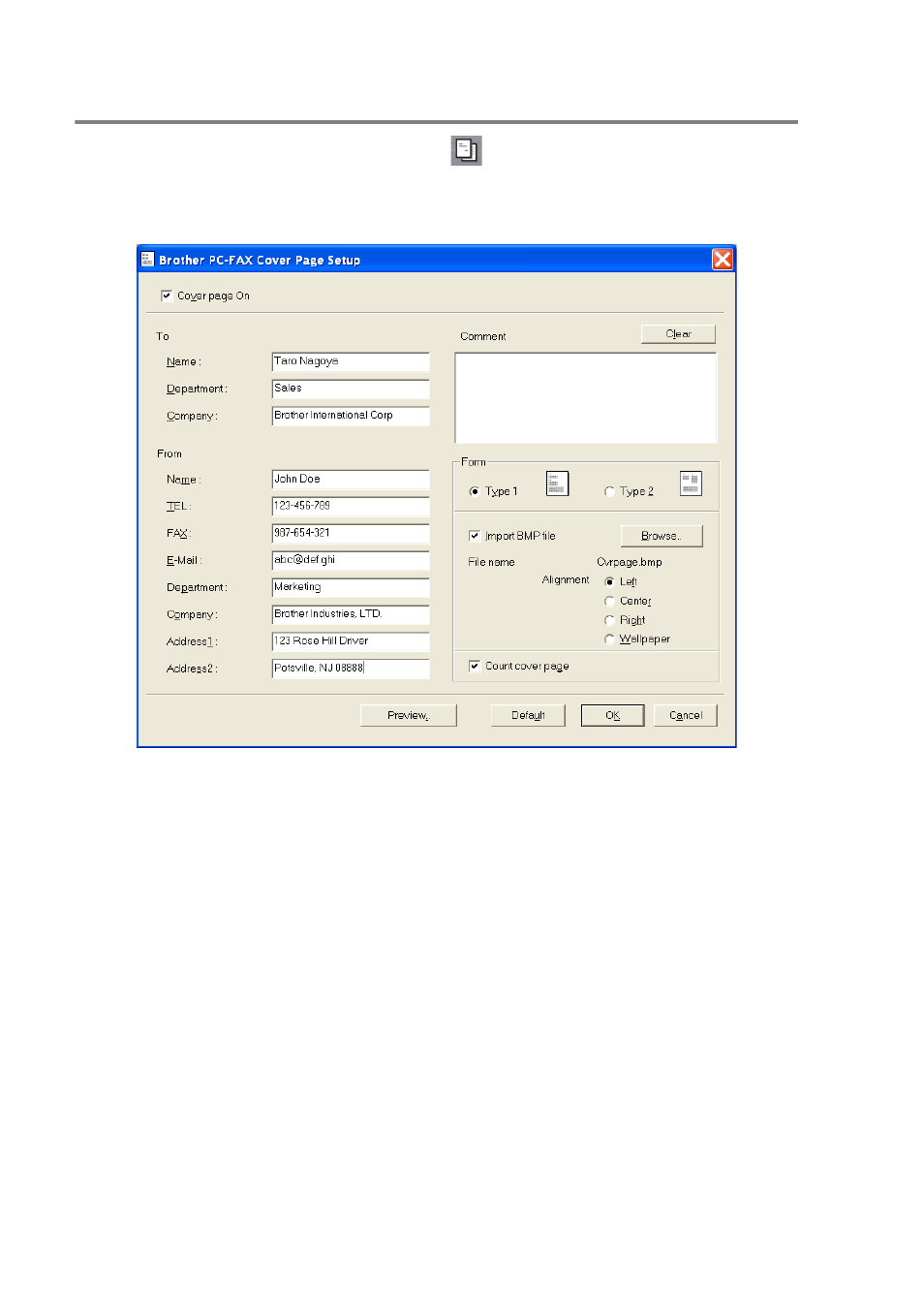Click the Brother International Corp company field

(x=351, y=416)
